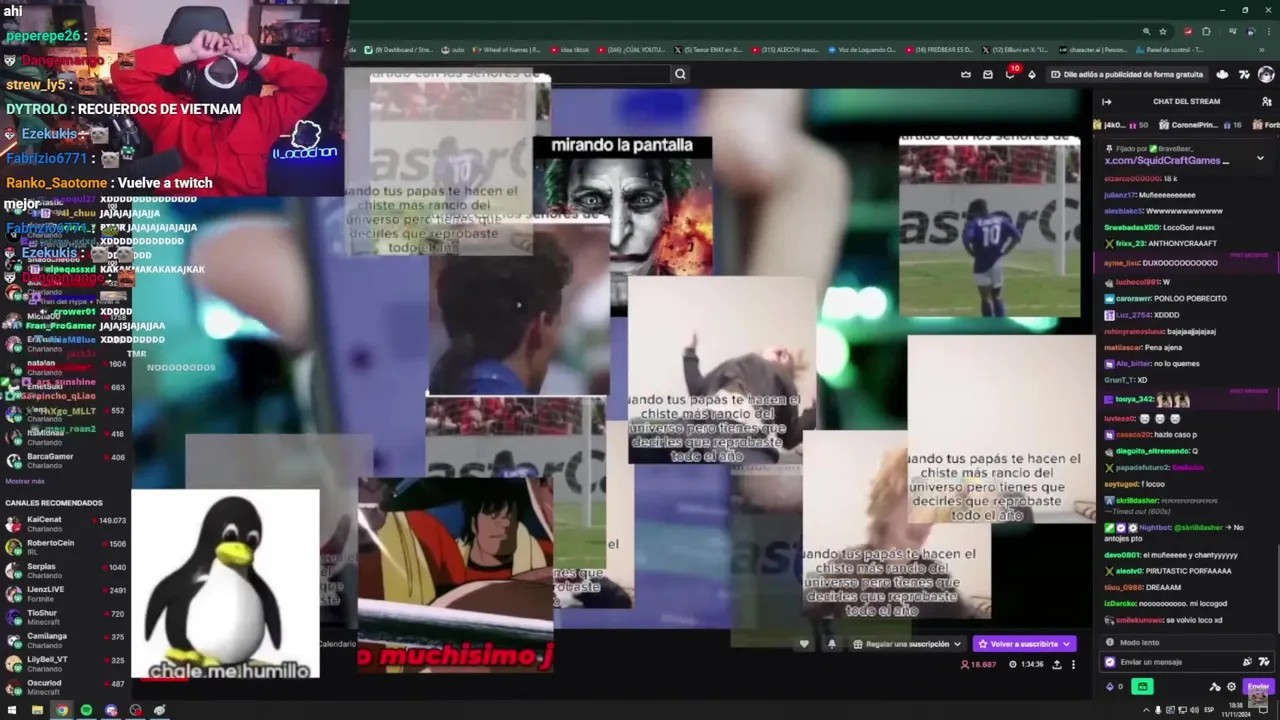The height and width of the screenshot is (720, 1280).
Task: Collapse the chat panel with the arrow icon
Action: tap(1107, 101)
